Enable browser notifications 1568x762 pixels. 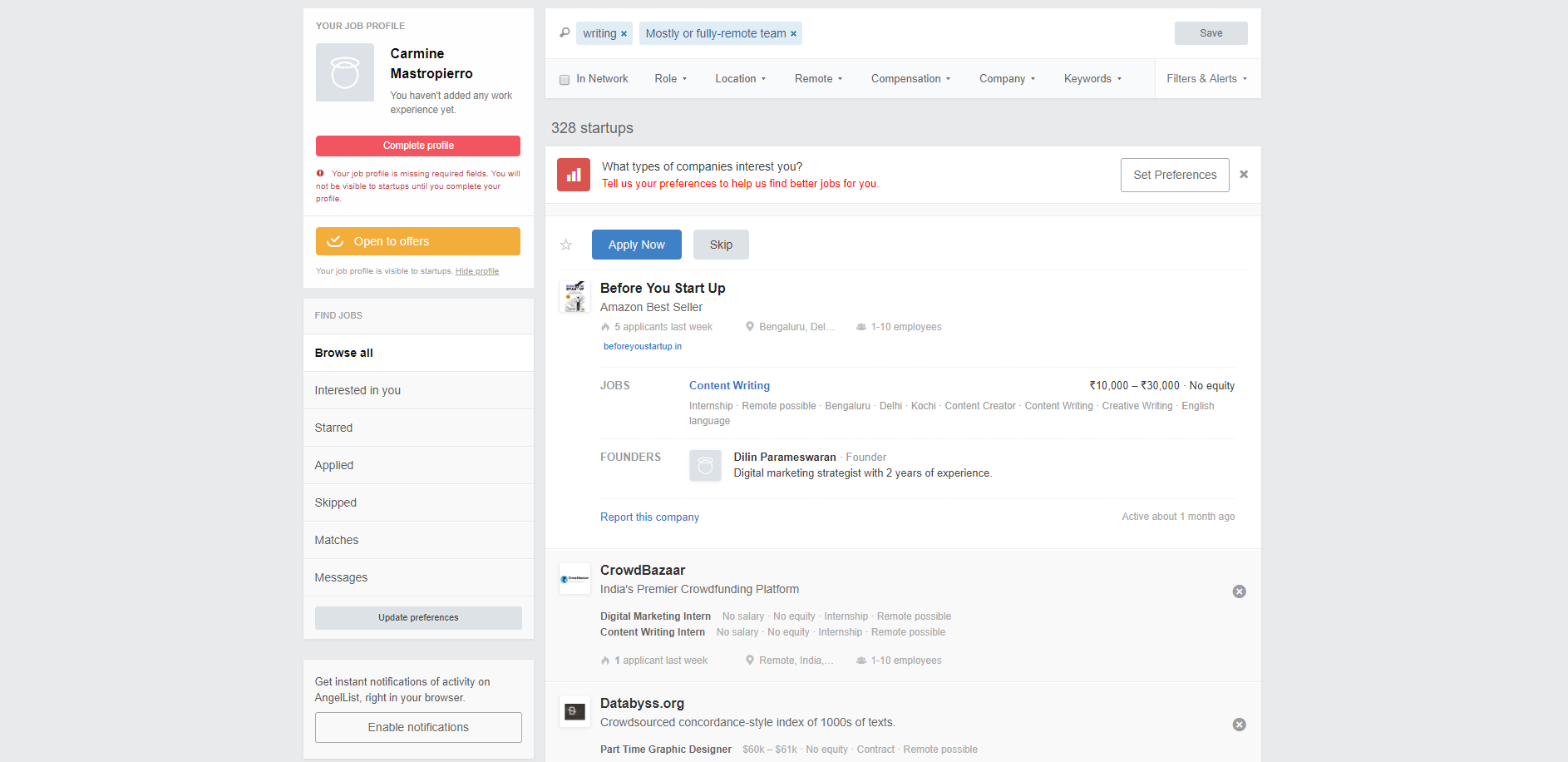[418, 727]
